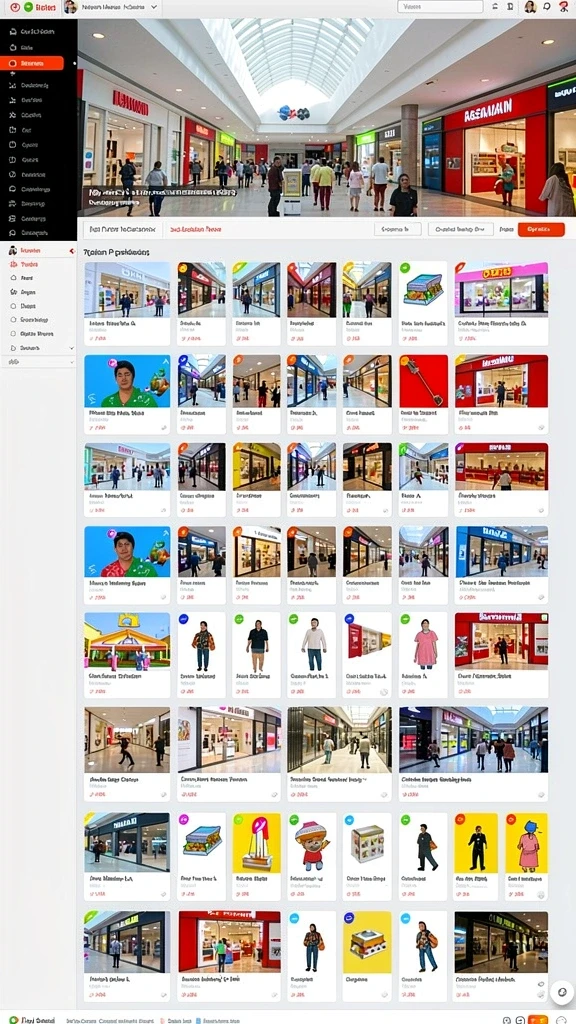Click the red profile icon at far top right

pos(564,7)
